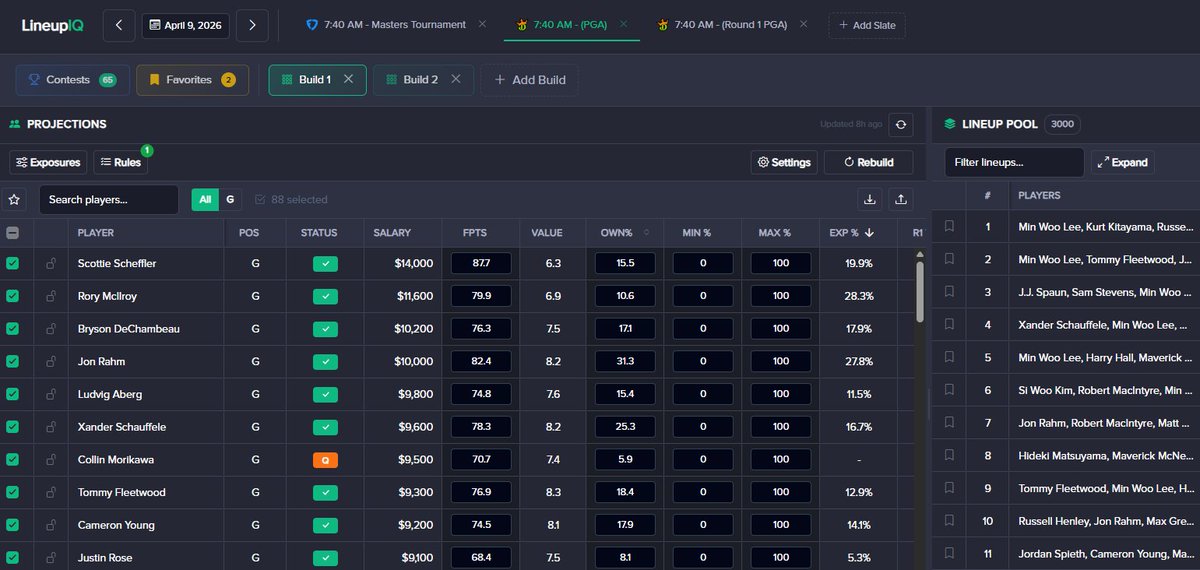The height and width of the screenshot is (570, 1200).
Task: Click Collin Morikawa's orange Q status badge
Action: pyautogui.click(x=325, y=460)
